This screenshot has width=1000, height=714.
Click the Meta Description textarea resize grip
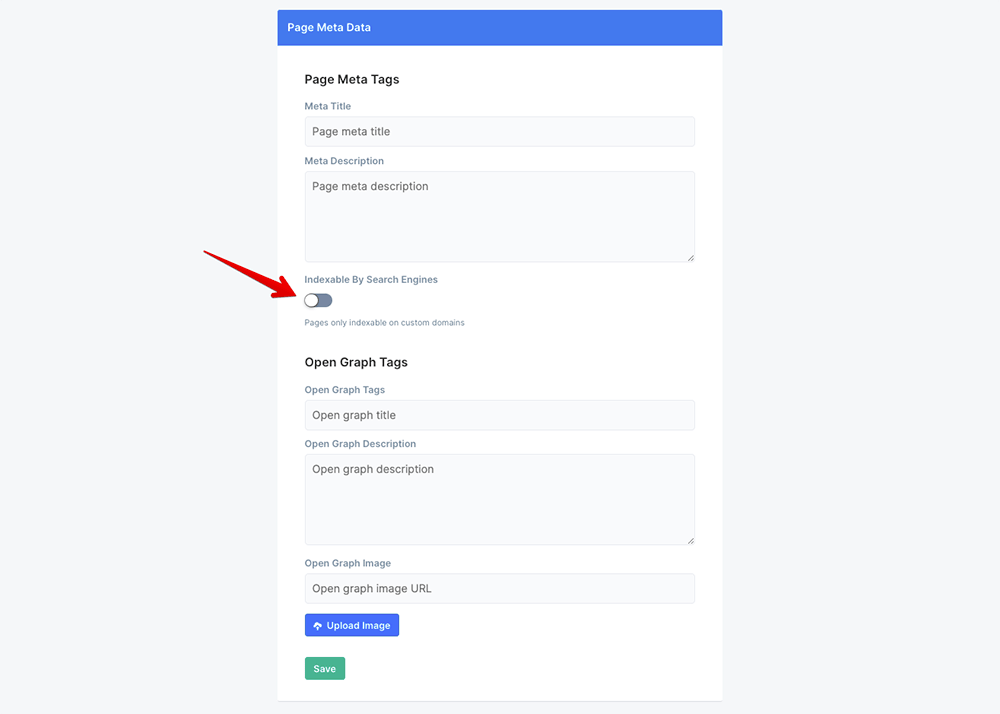(x=691, y=257)
